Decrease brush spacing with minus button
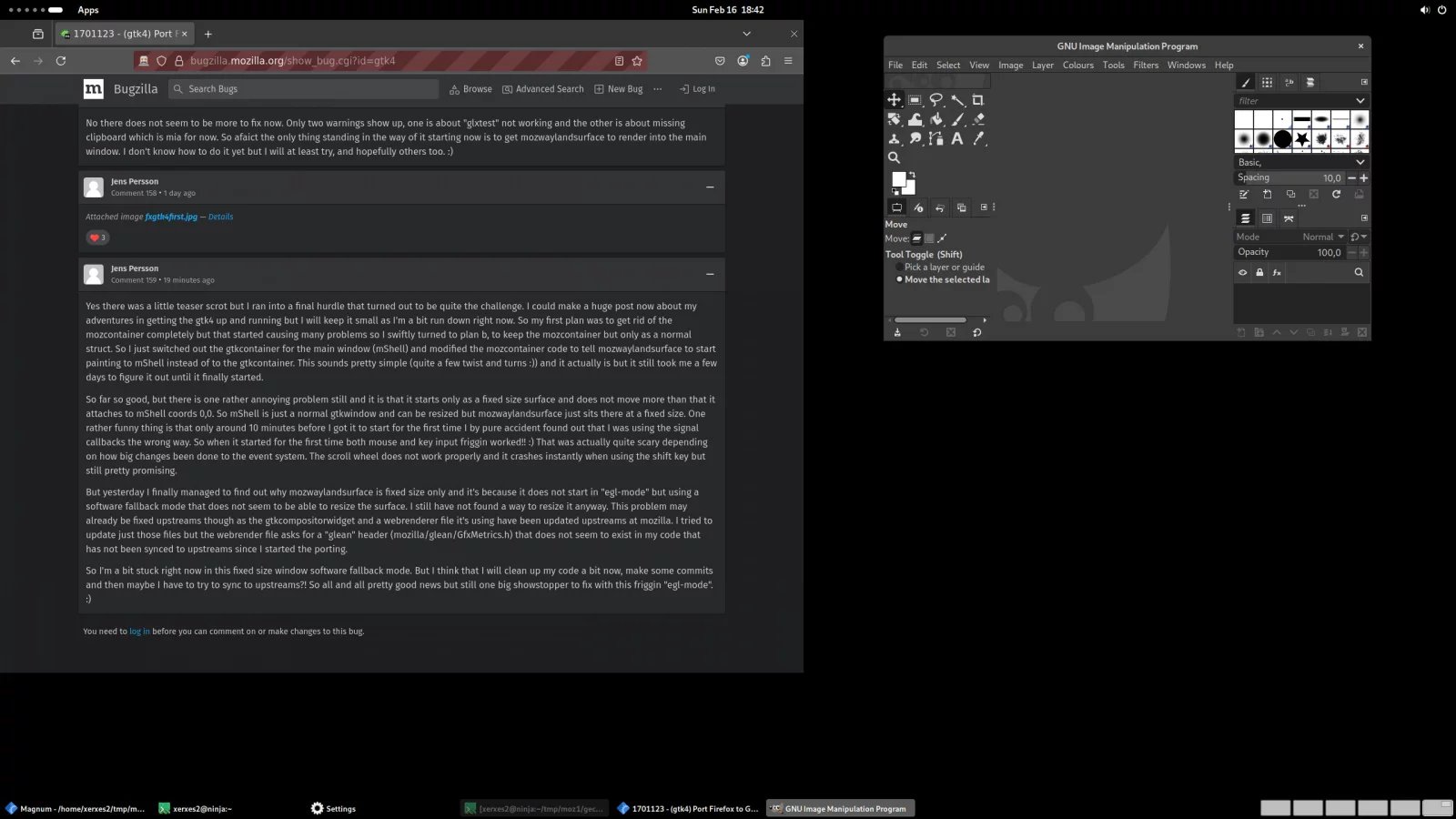 tap(1351, 177)
